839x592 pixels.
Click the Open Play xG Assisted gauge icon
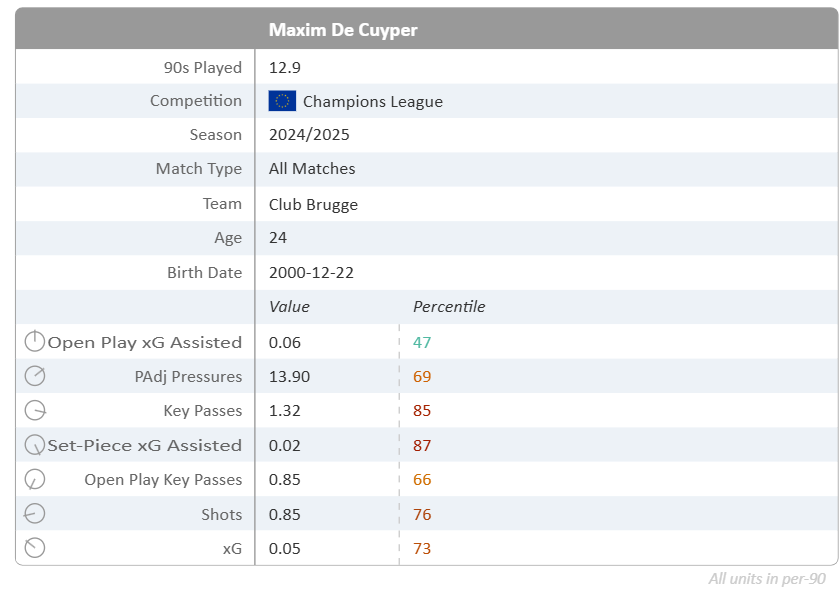pyautogui.click(x=34, y=342)
